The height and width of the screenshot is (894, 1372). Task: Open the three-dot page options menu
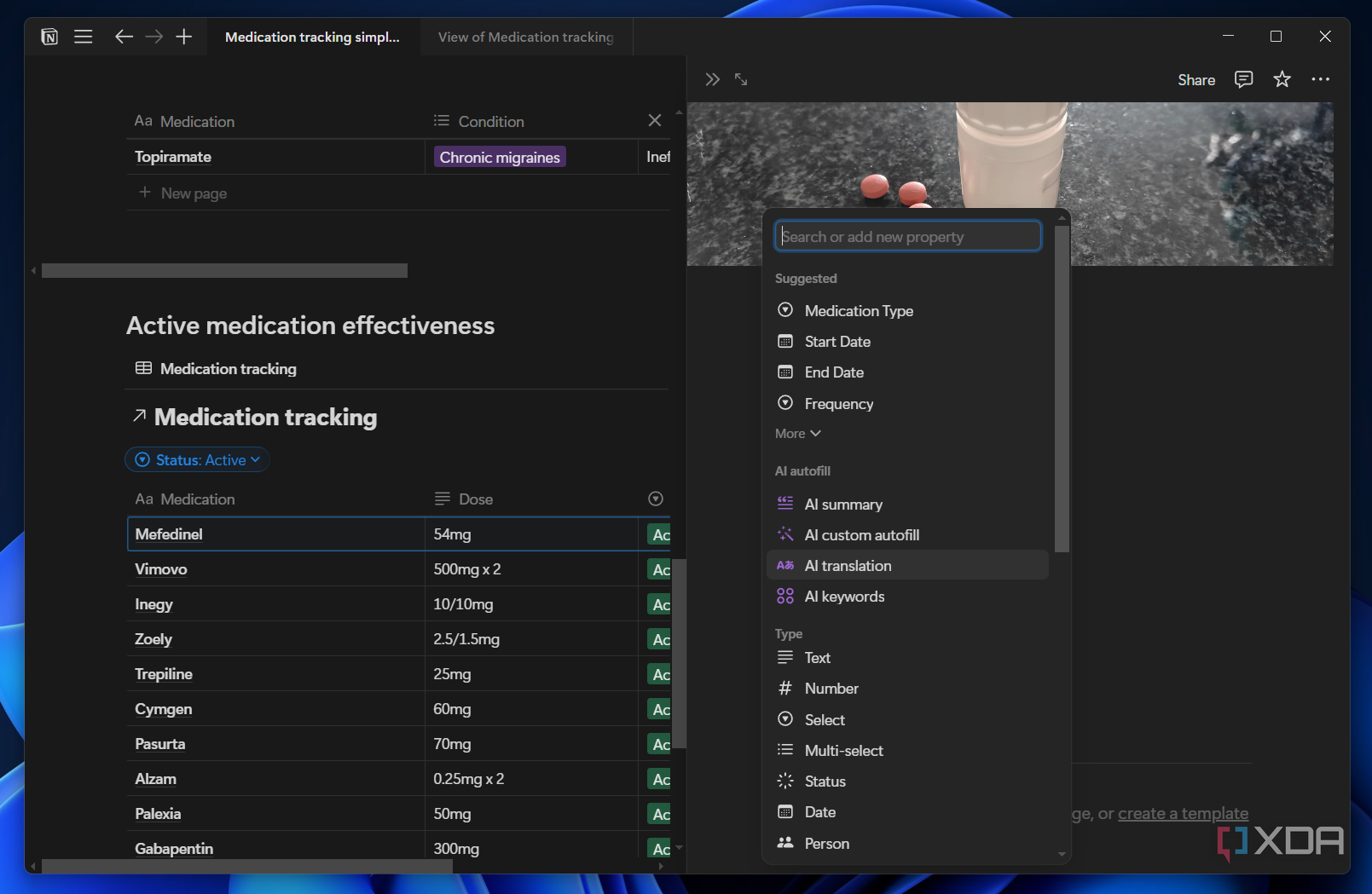1320,79
